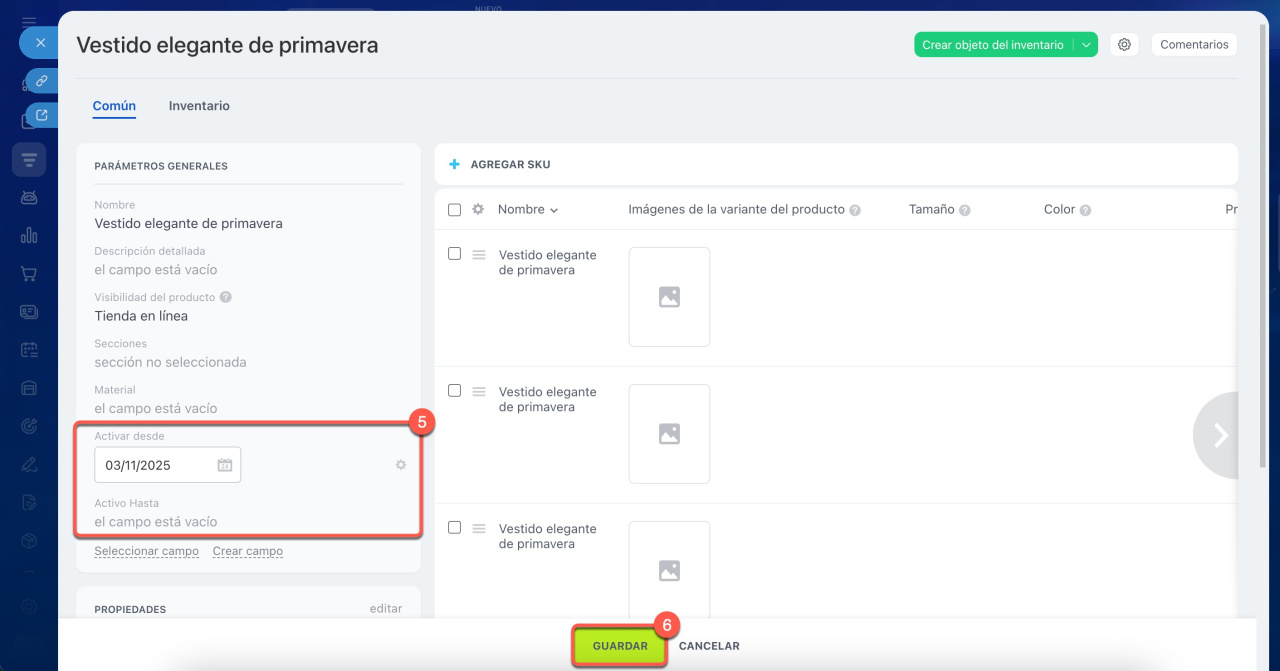
Task: Click help icon beside Visibilidad del producto
Action: pos(226,297)
